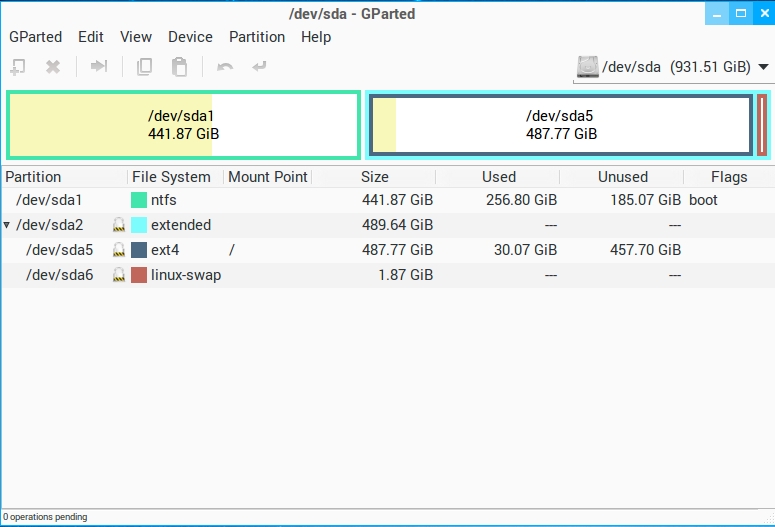Select the /dev/sda5 block in disk map
The width and height of the screenshot is (775, 527).
561,125
